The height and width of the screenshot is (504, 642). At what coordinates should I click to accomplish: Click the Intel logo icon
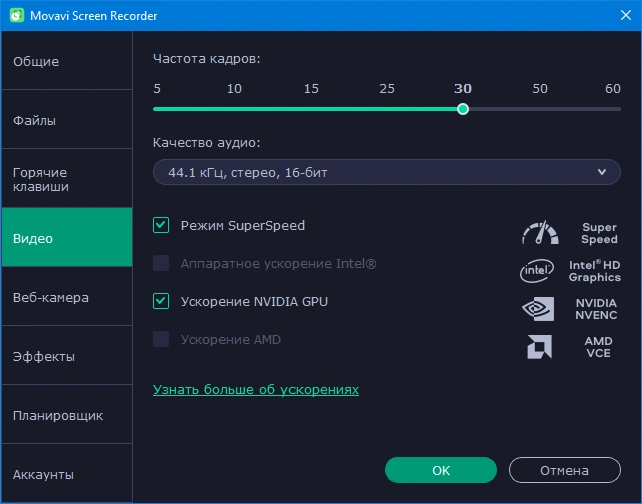pos(537,271)
